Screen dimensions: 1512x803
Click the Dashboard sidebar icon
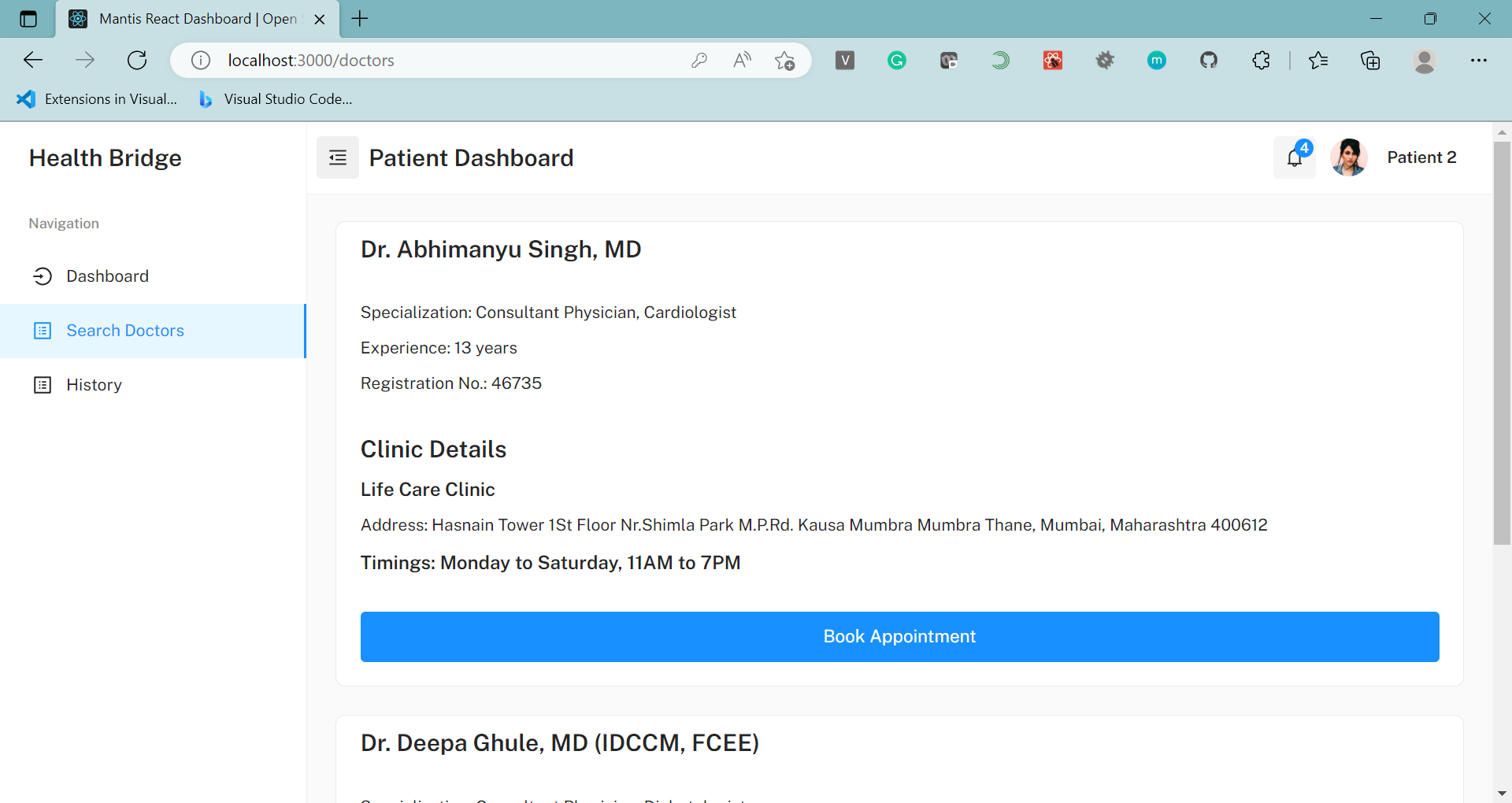43,276
